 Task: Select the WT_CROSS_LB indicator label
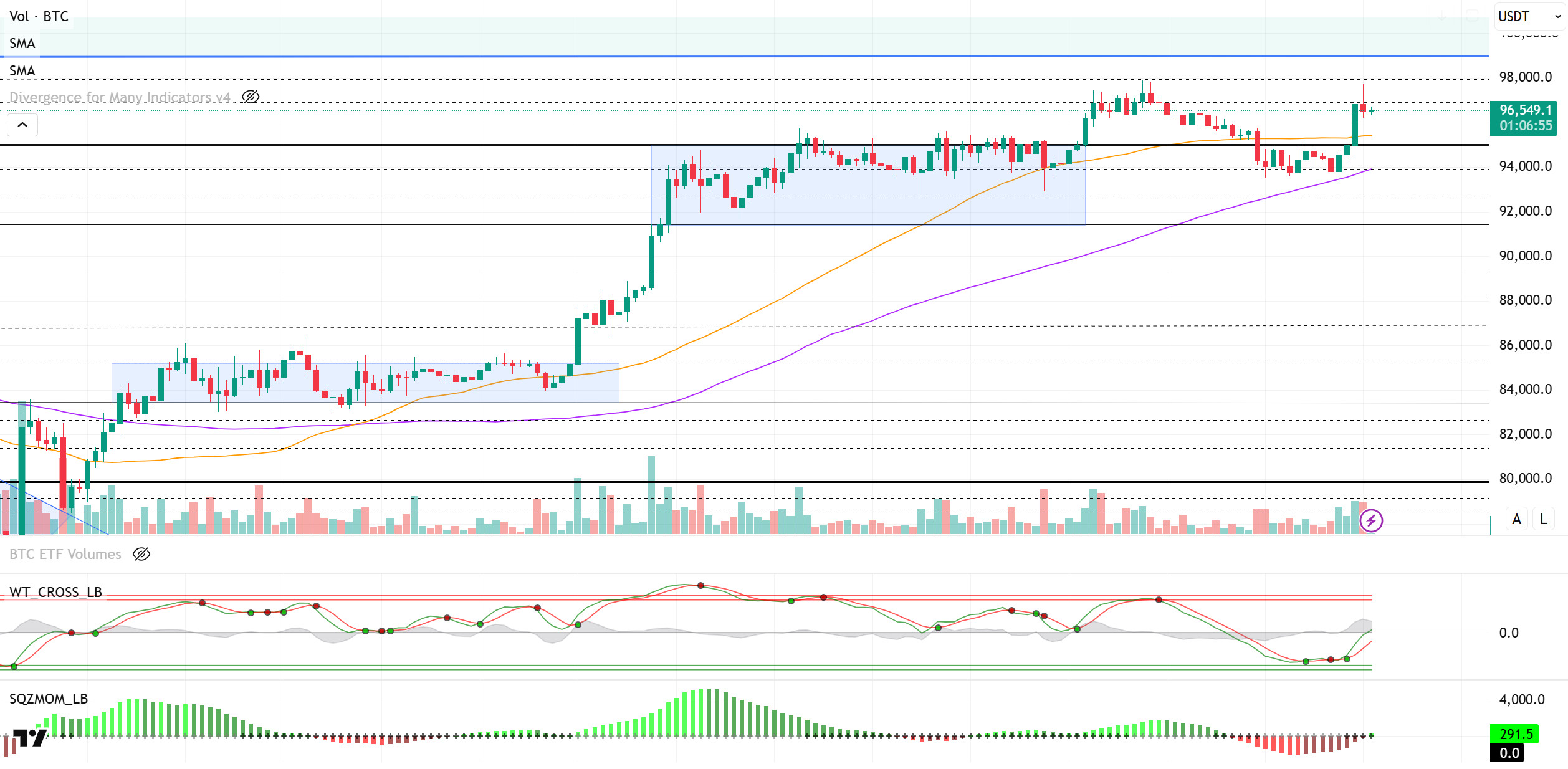pos(55,592)
